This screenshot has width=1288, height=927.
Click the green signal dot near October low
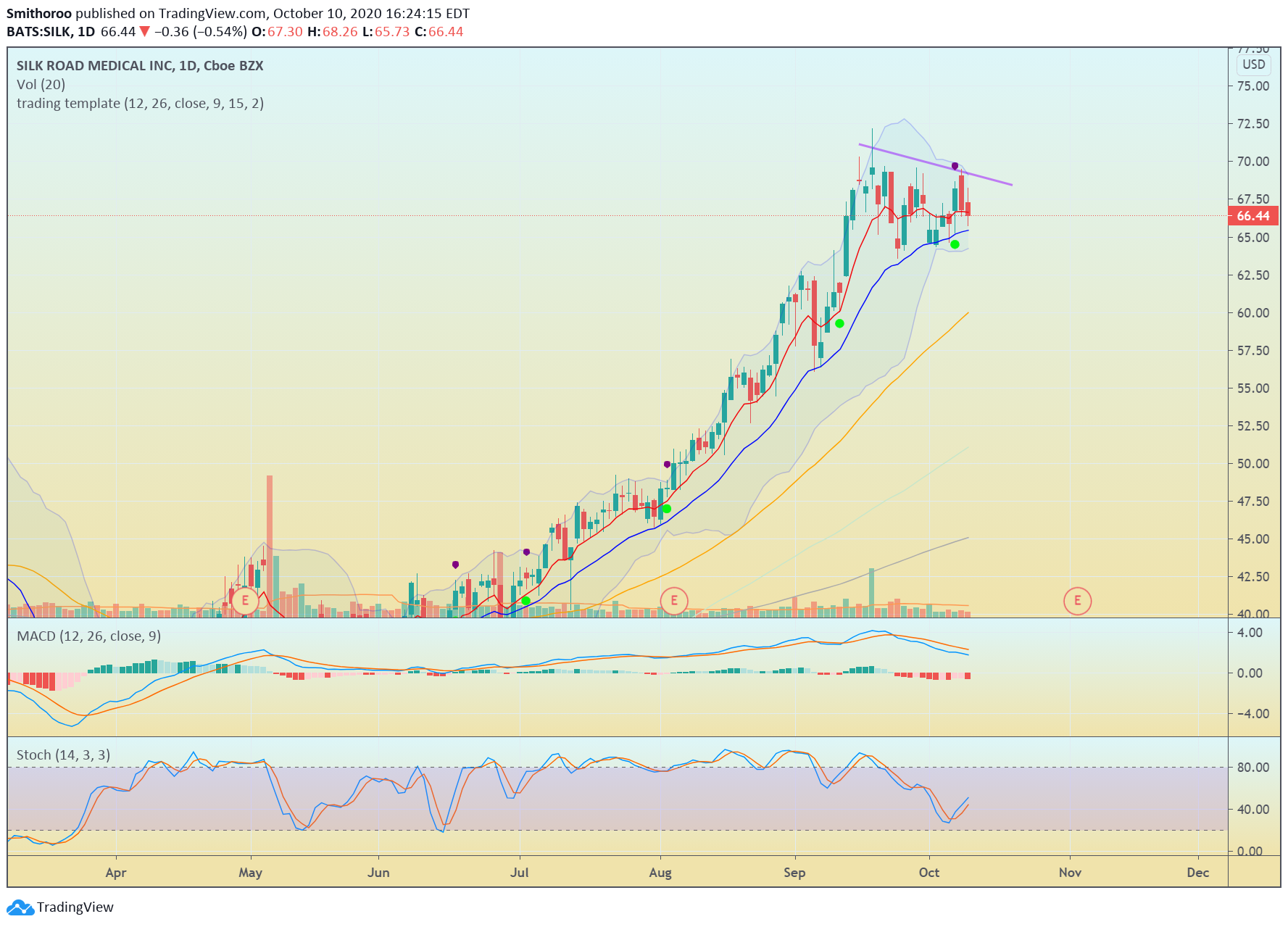coord(955,244)
